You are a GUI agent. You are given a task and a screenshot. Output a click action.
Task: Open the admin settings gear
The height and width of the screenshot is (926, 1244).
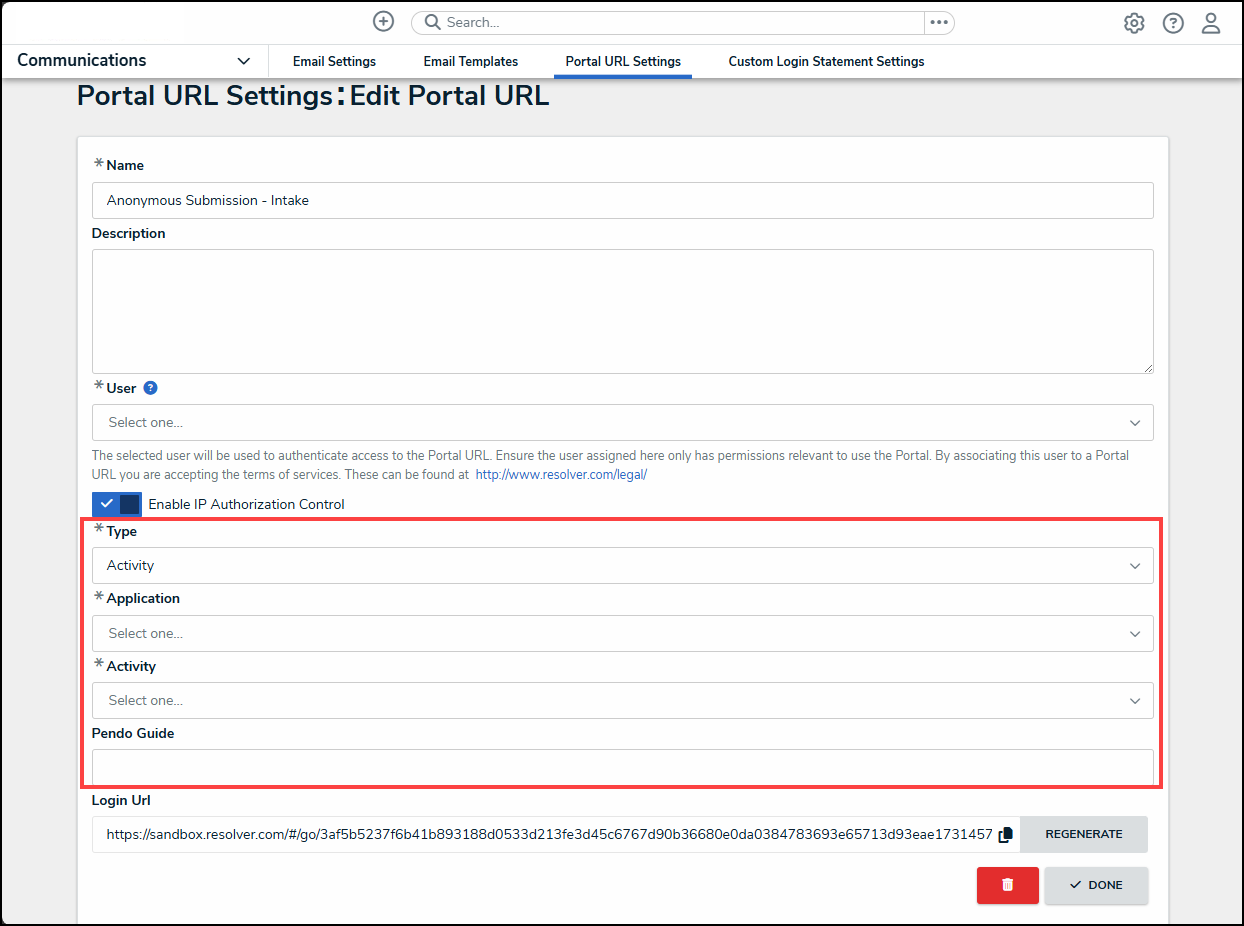[1134, 23]
